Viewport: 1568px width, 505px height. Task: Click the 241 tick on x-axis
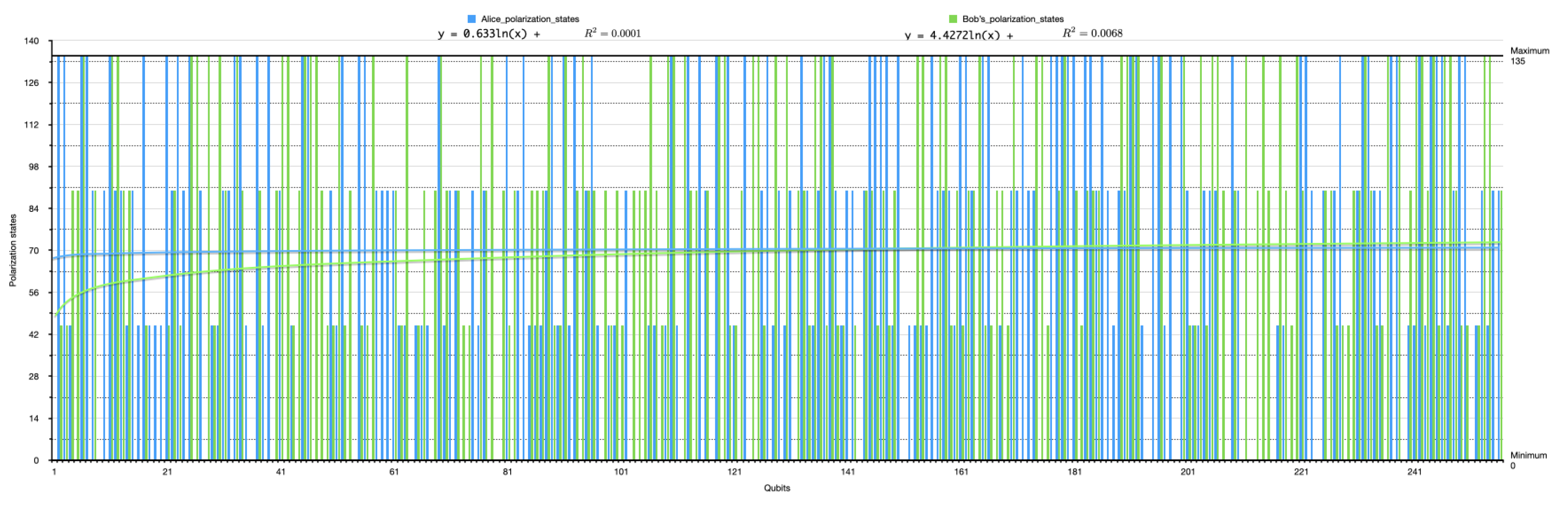pyautogui.click(x=1414, y=471)
